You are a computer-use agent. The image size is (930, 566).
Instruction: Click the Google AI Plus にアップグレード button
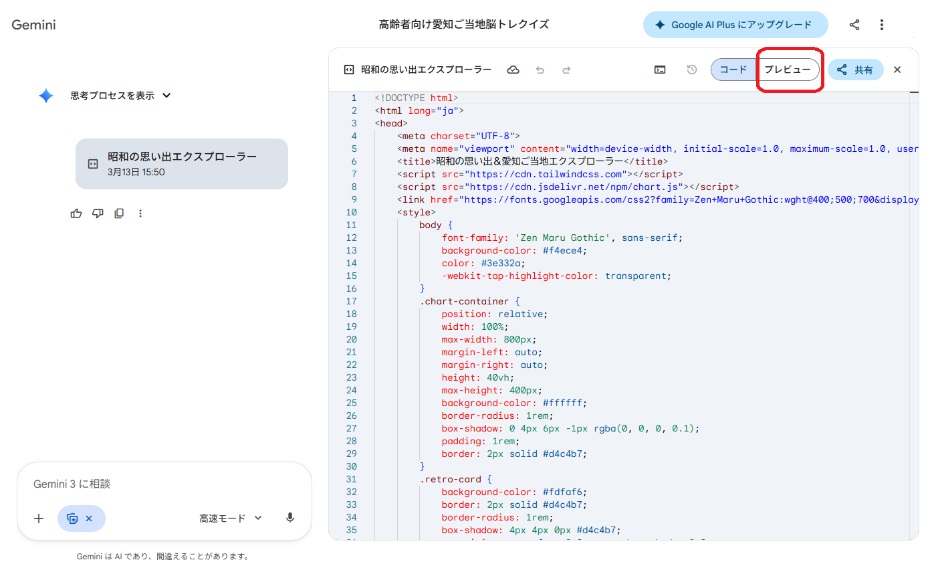pos(735,25)
